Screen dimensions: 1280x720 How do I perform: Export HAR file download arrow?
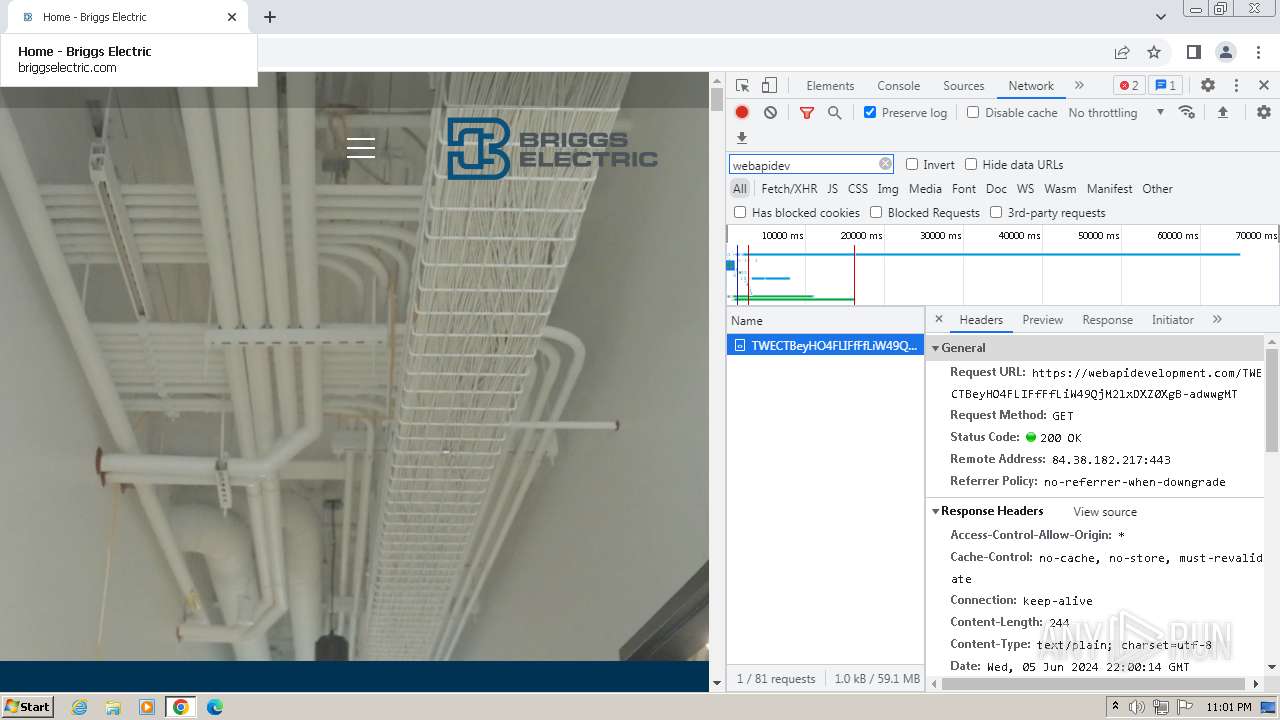pos(742,138)
